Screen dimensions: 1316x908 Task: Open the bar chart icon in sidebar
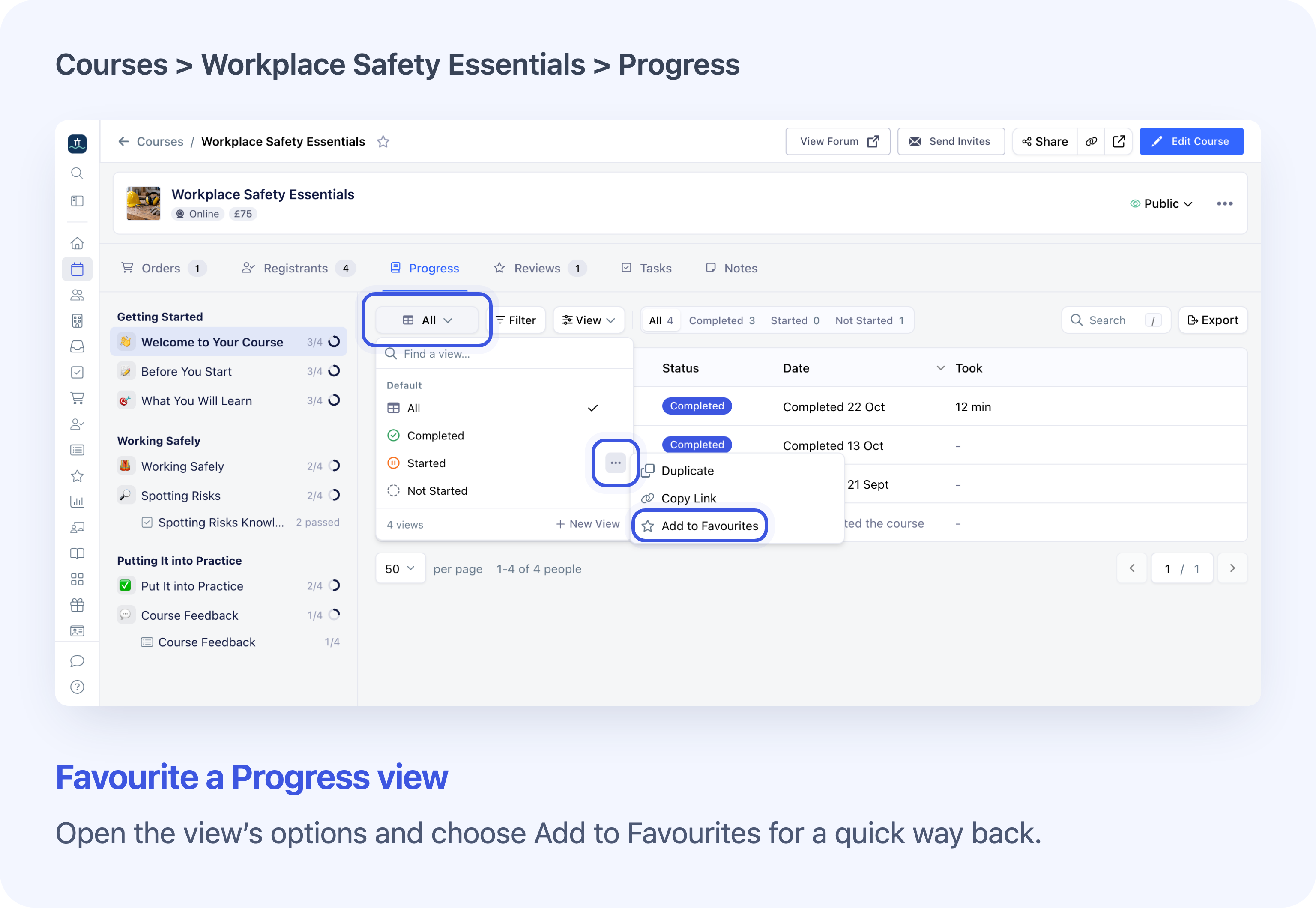(77, 502)
